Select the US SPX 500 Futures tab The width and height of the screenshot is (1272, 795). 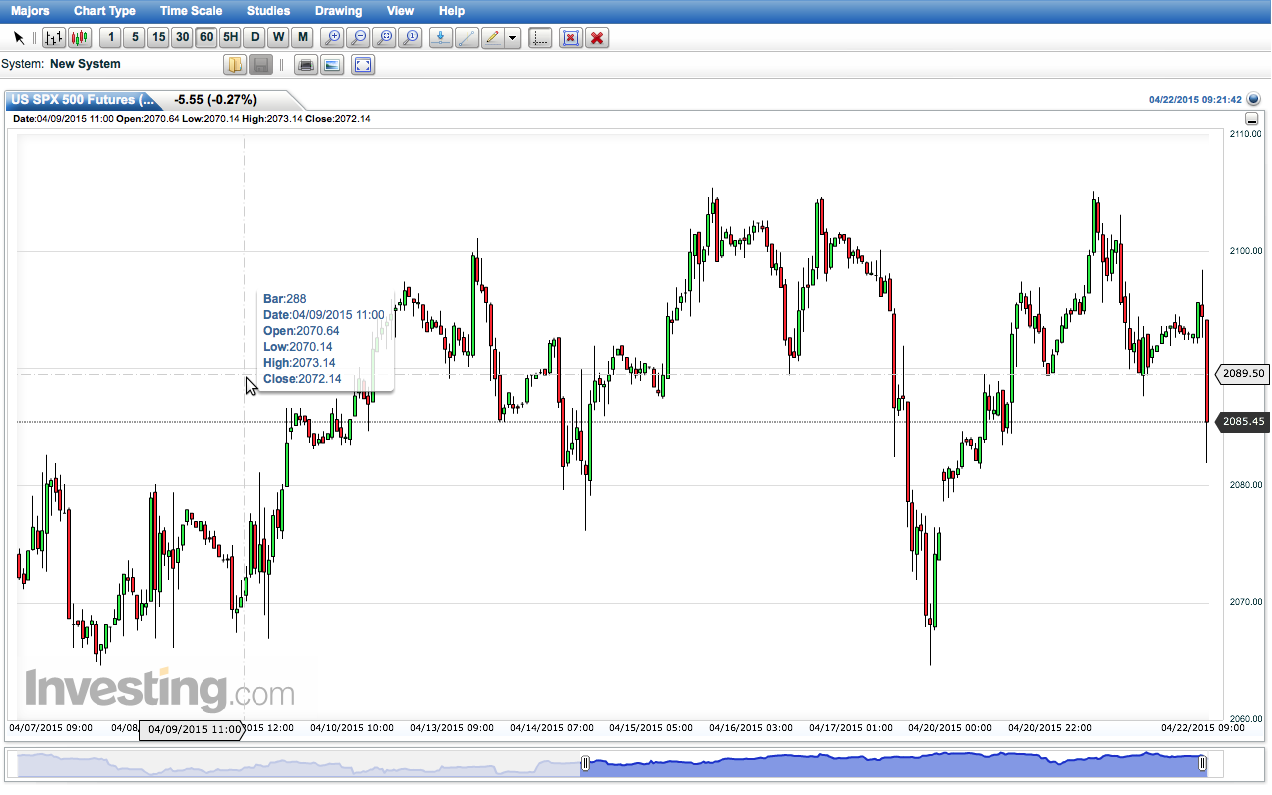[83, 100]
